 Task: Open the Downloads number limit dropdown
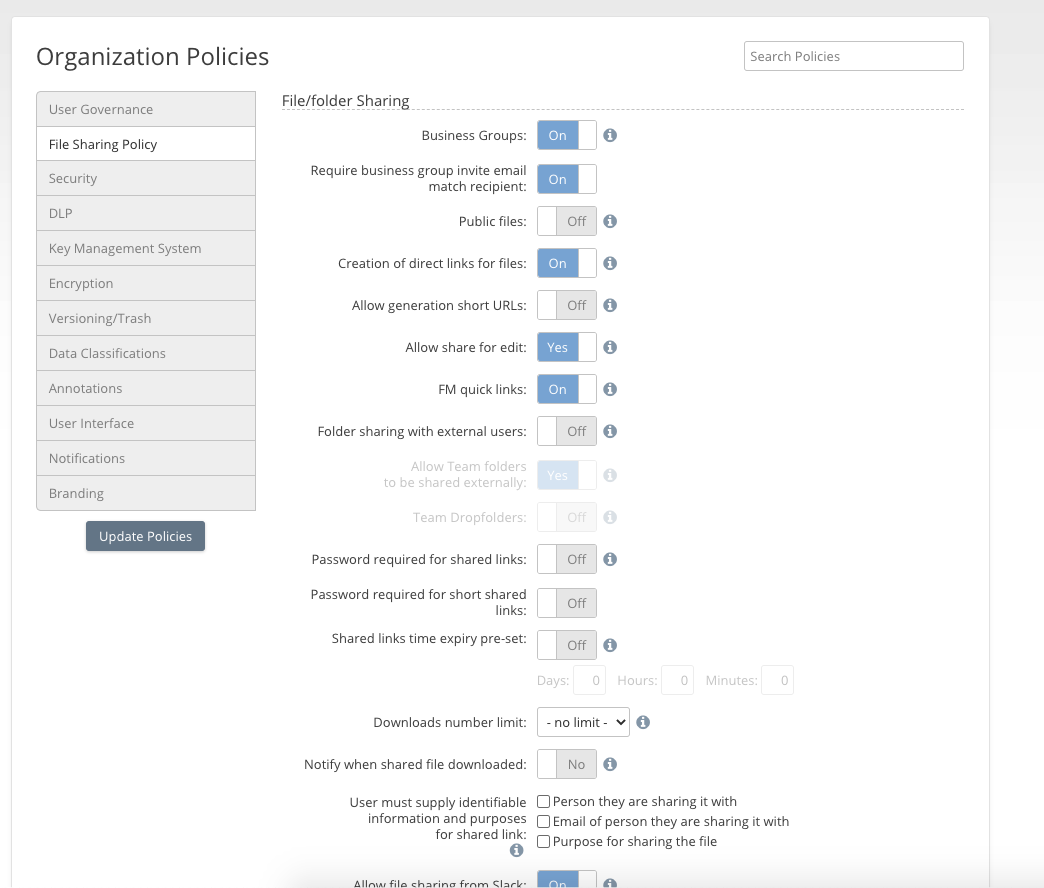pyautogui.click(x=583, y=722)
